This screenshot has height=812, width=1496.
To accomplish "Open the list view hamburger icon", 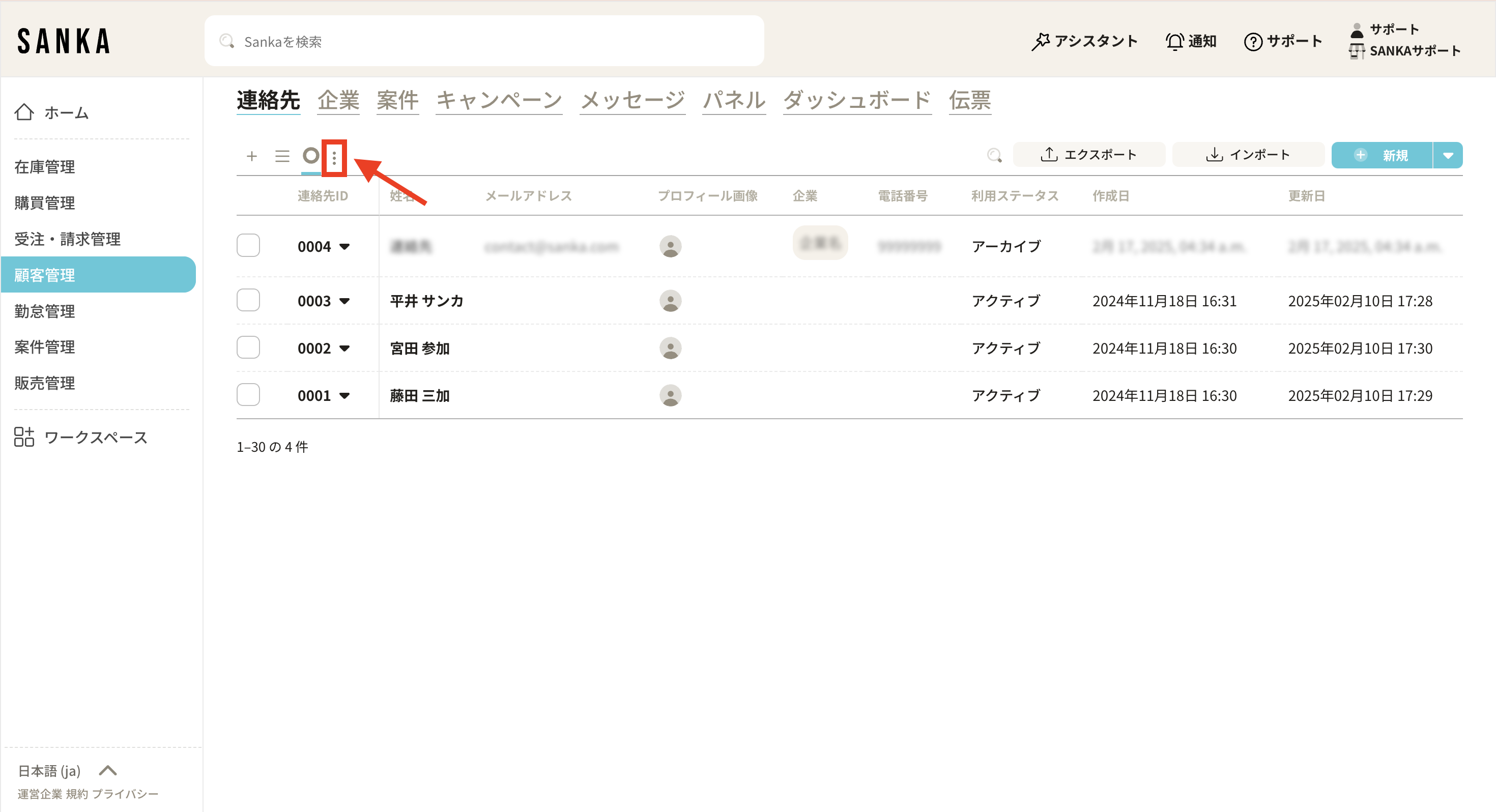I will tap(282, 156).
